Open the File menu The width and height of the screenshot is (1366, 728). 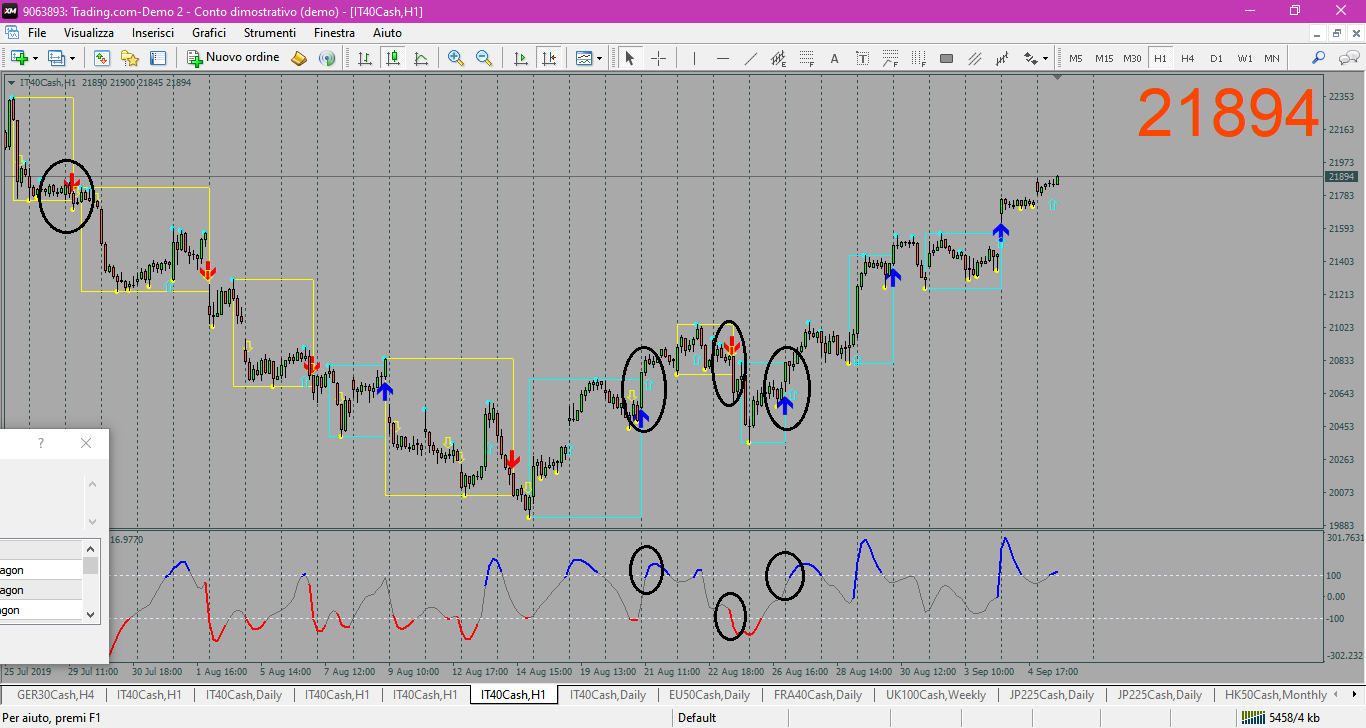[x=37, y=33]
